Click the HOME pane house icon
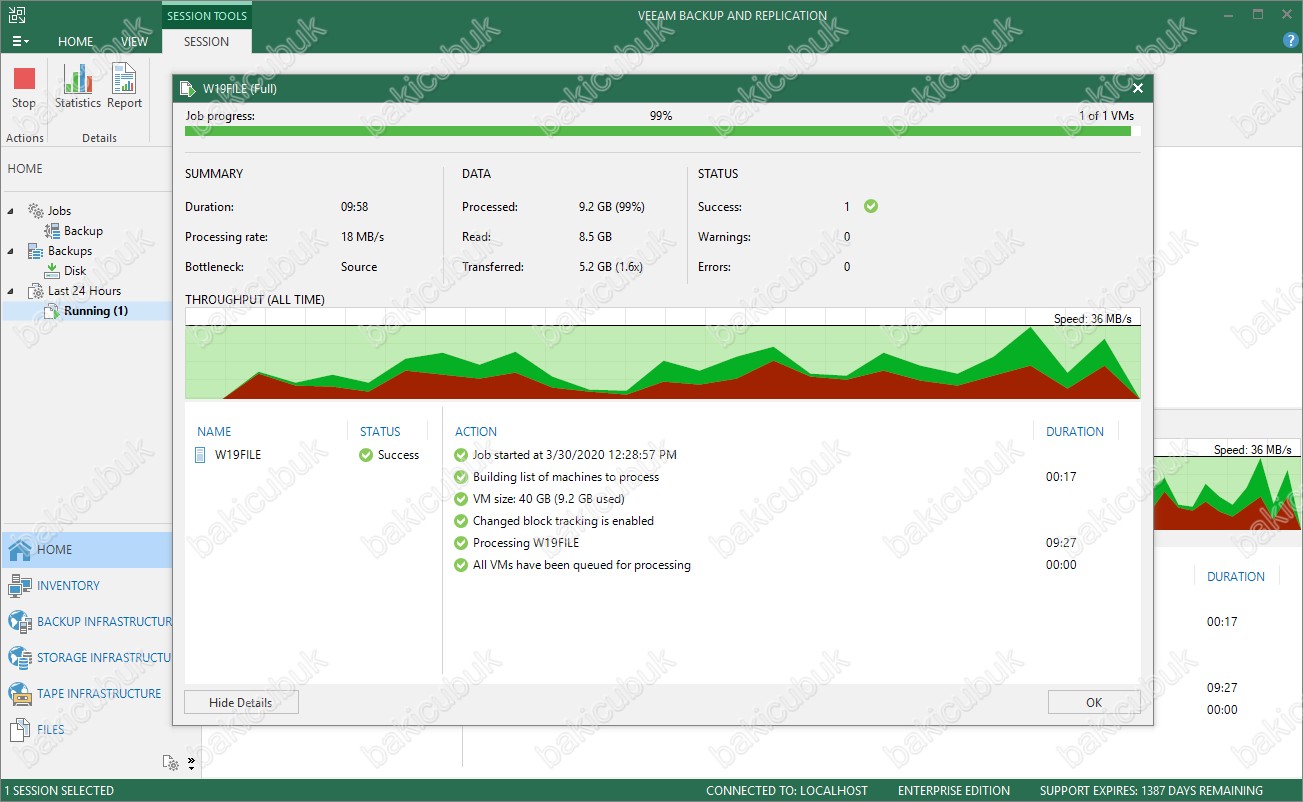The width and height of the screenshot is (1303, 802). coord(20,550)
